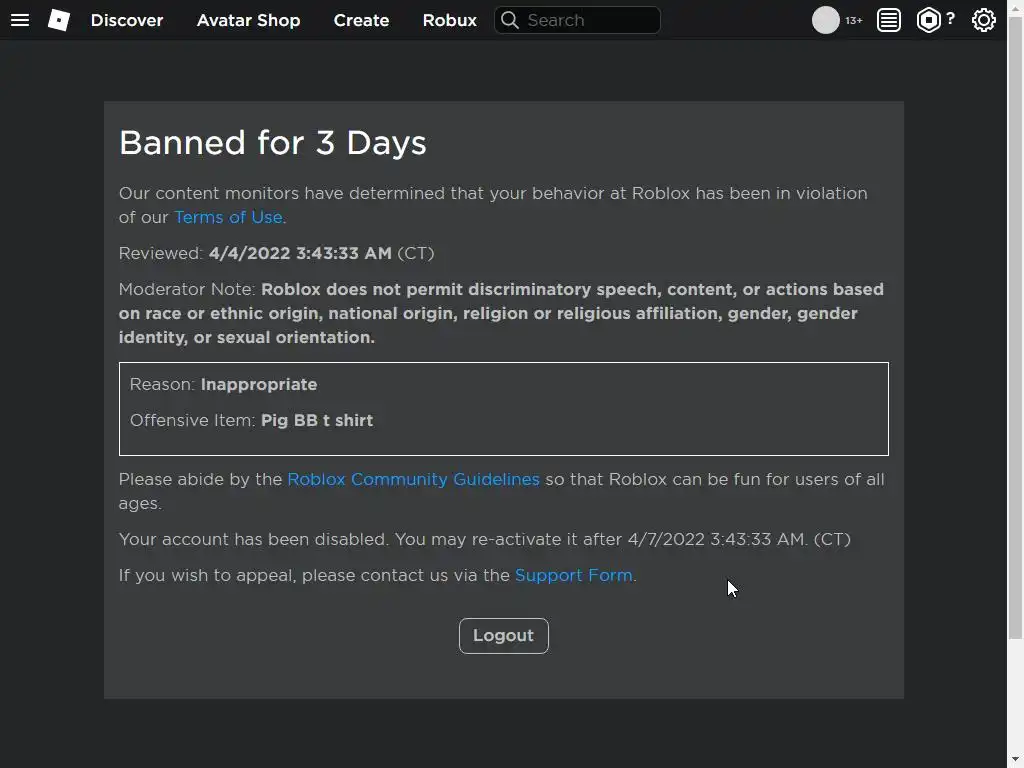Screen dimensions: 1024x768
Task: Click the Pig BB t shirt item text
Action: 317,421
